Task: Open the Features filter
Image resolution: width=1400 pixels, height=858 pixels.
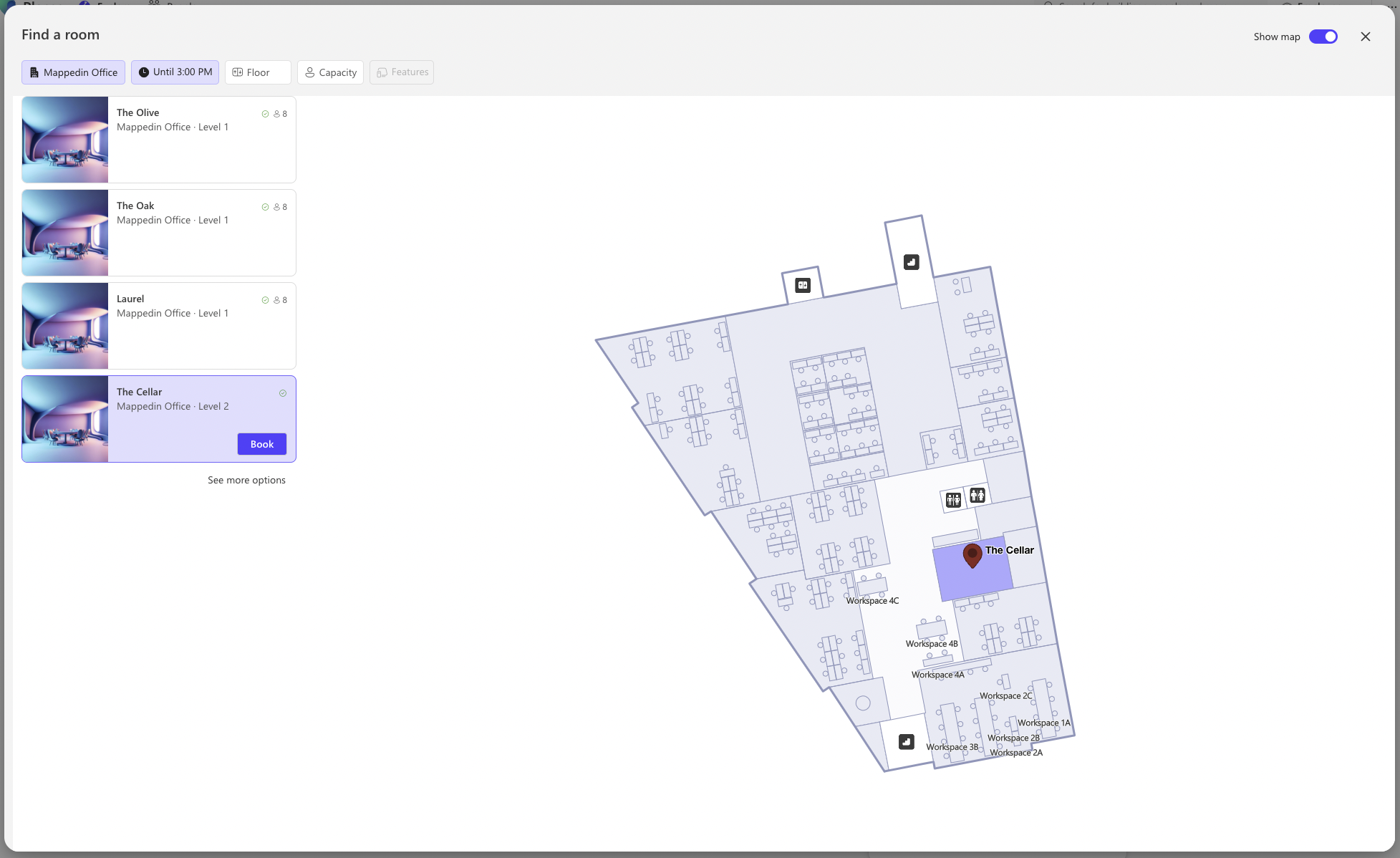Action: [x=402, y=72]
